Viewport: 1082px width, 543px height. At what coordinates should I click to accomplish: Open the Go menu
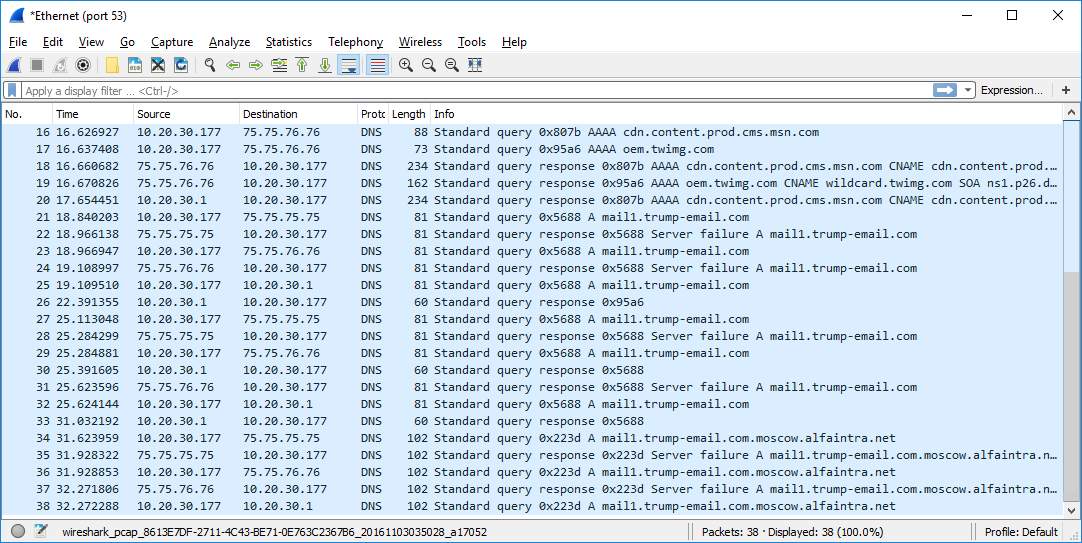pyautogui.click(x=127, y=42)
